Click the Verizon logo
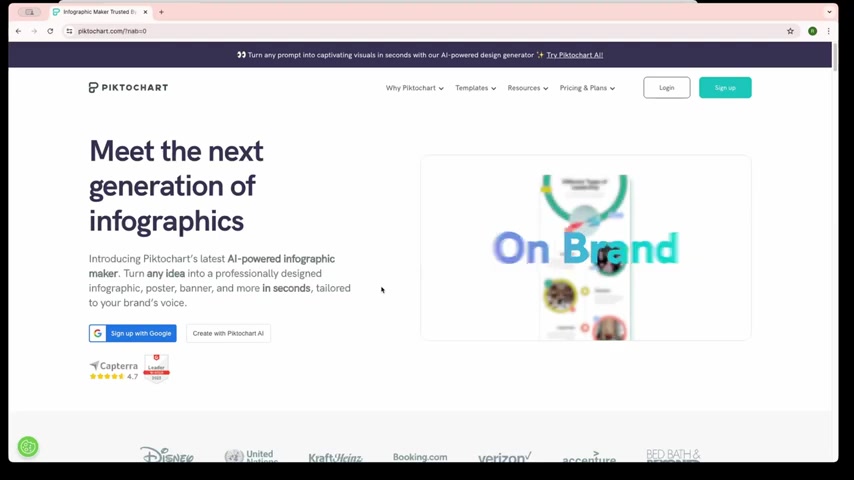This screenshot has width=854, height=480. tap(504, 457)
